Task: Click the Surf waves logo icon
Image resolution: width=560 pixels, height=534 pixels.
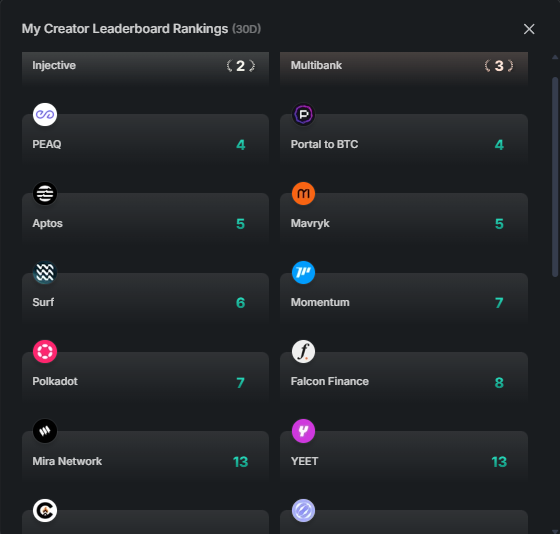Action: click(x=45, y=273)
